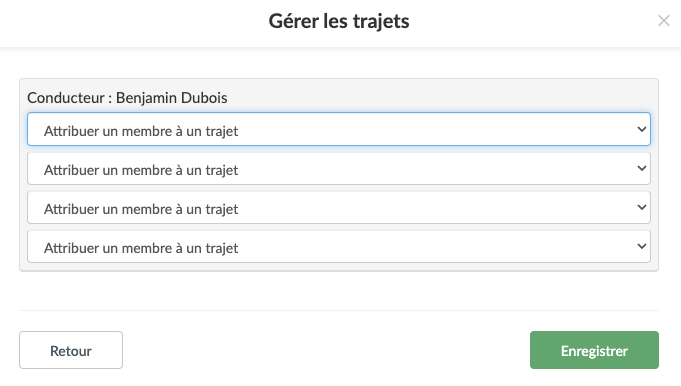Click the chevron arrow of the last dropdown
The width and height of the screenshot is (681, 386).
click(x=641, y=246)
